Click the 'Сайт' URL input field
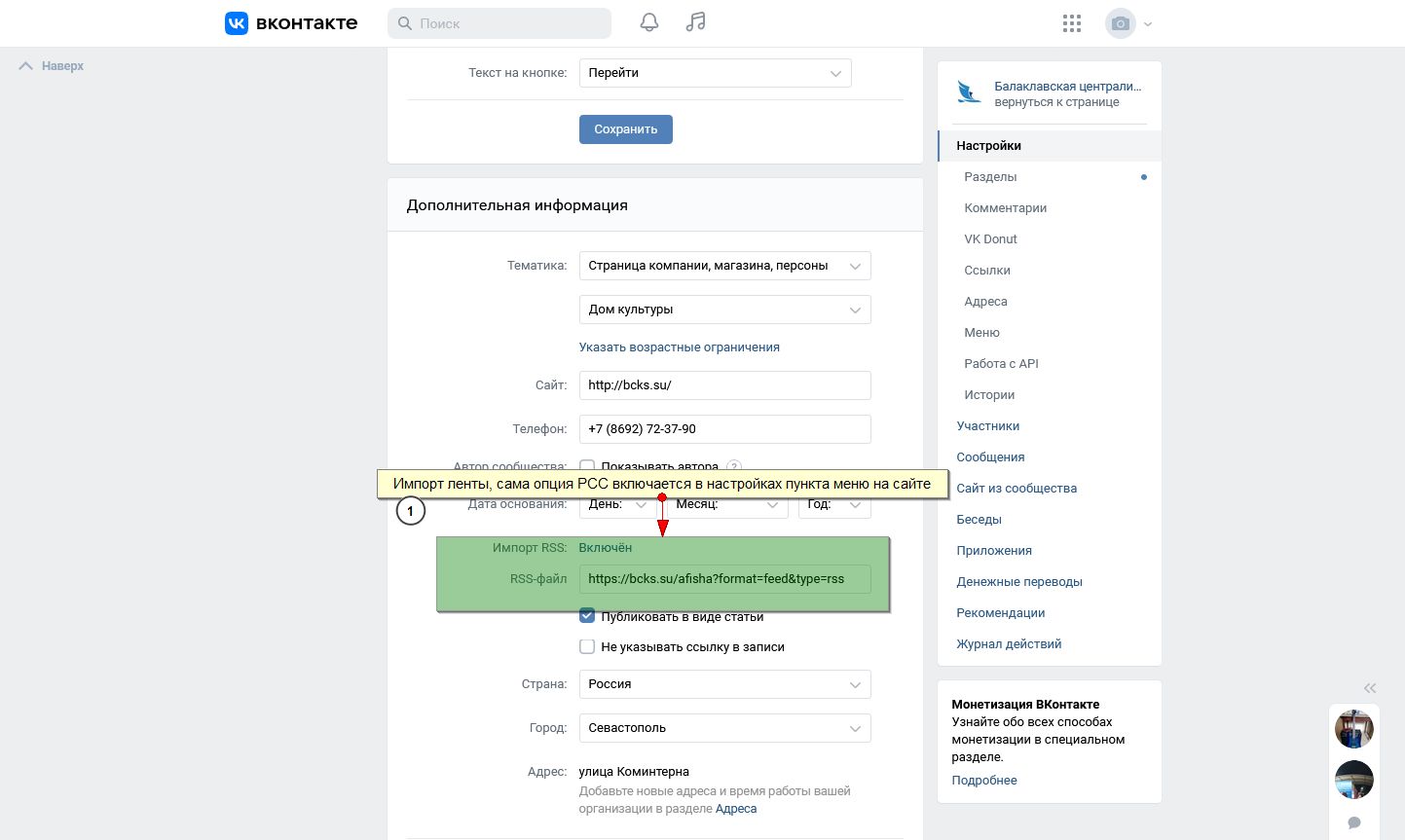1405x840 pixels. coord(724,385)
